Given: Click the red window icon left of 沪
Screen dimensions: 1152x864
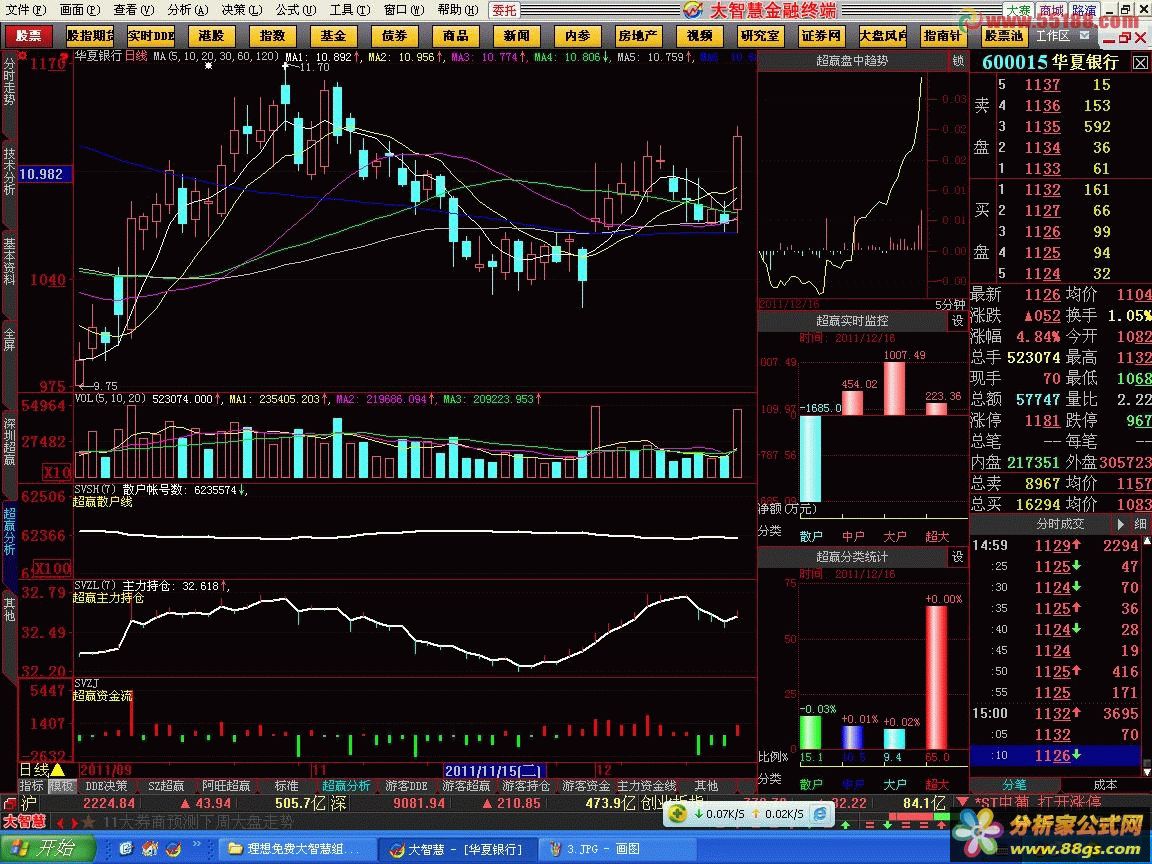Looking at the screenshot, I should click(x=10, y=803).
